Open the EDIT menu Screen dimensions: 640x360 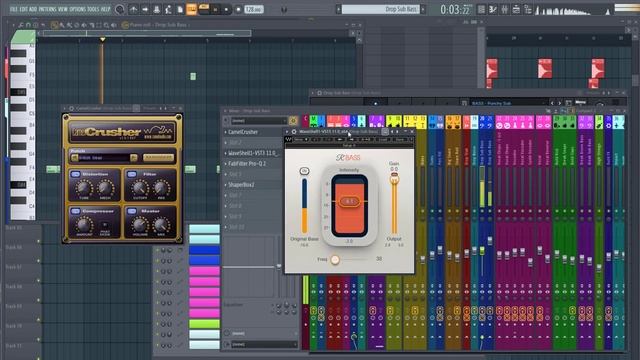click(23, 9)
